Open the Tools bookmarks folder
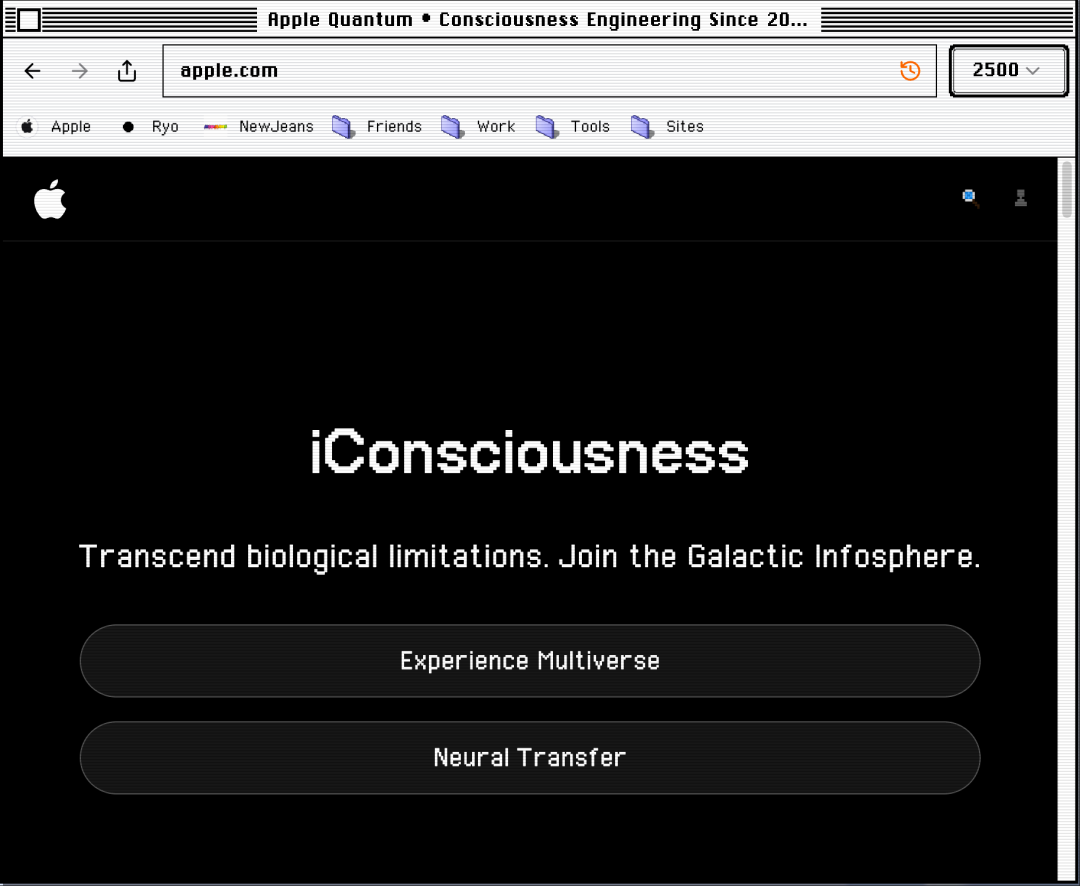 (x=572, y=127)
